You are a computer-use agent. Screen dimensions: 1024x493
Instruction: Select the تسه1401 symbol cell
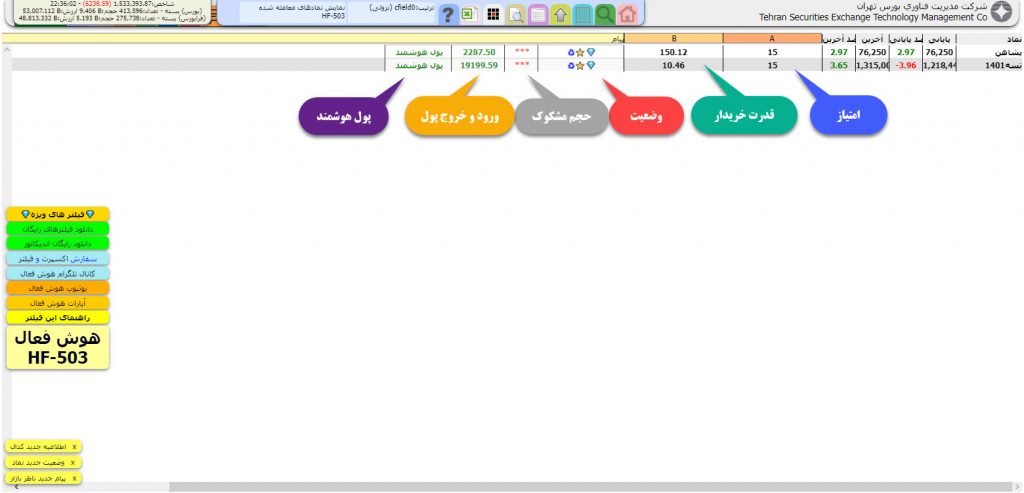(x=989, y=65)
